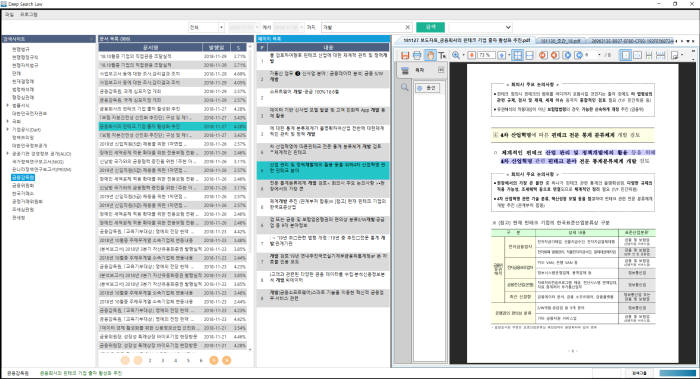The height and width of the screenshot is (379, 700).
Task: Click the green '검색' search button
Action: [430, 27]
